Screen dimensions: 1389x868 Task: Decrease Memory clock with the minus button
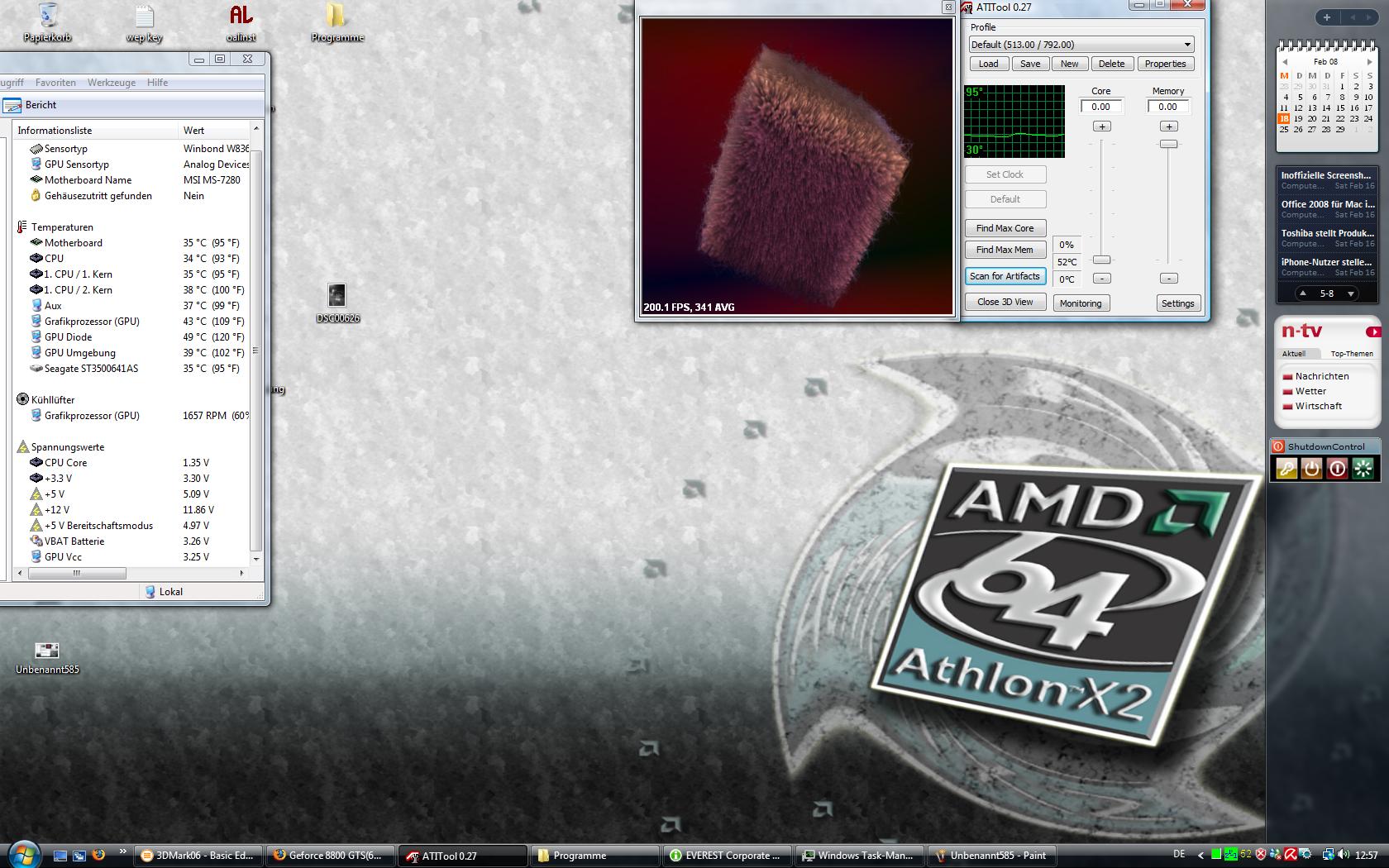click(1168, 279)
